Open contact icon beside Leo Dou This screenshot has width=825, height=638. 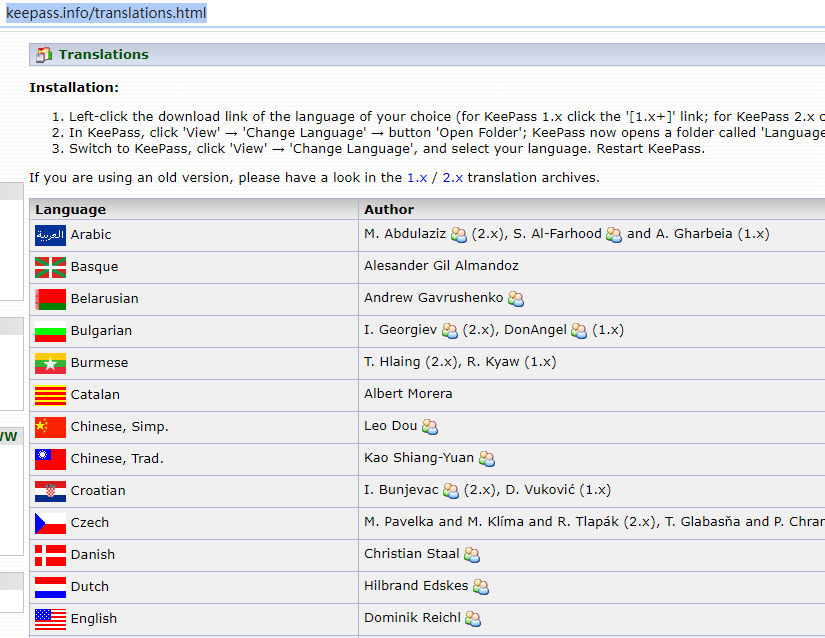click(x=430, y=427)
